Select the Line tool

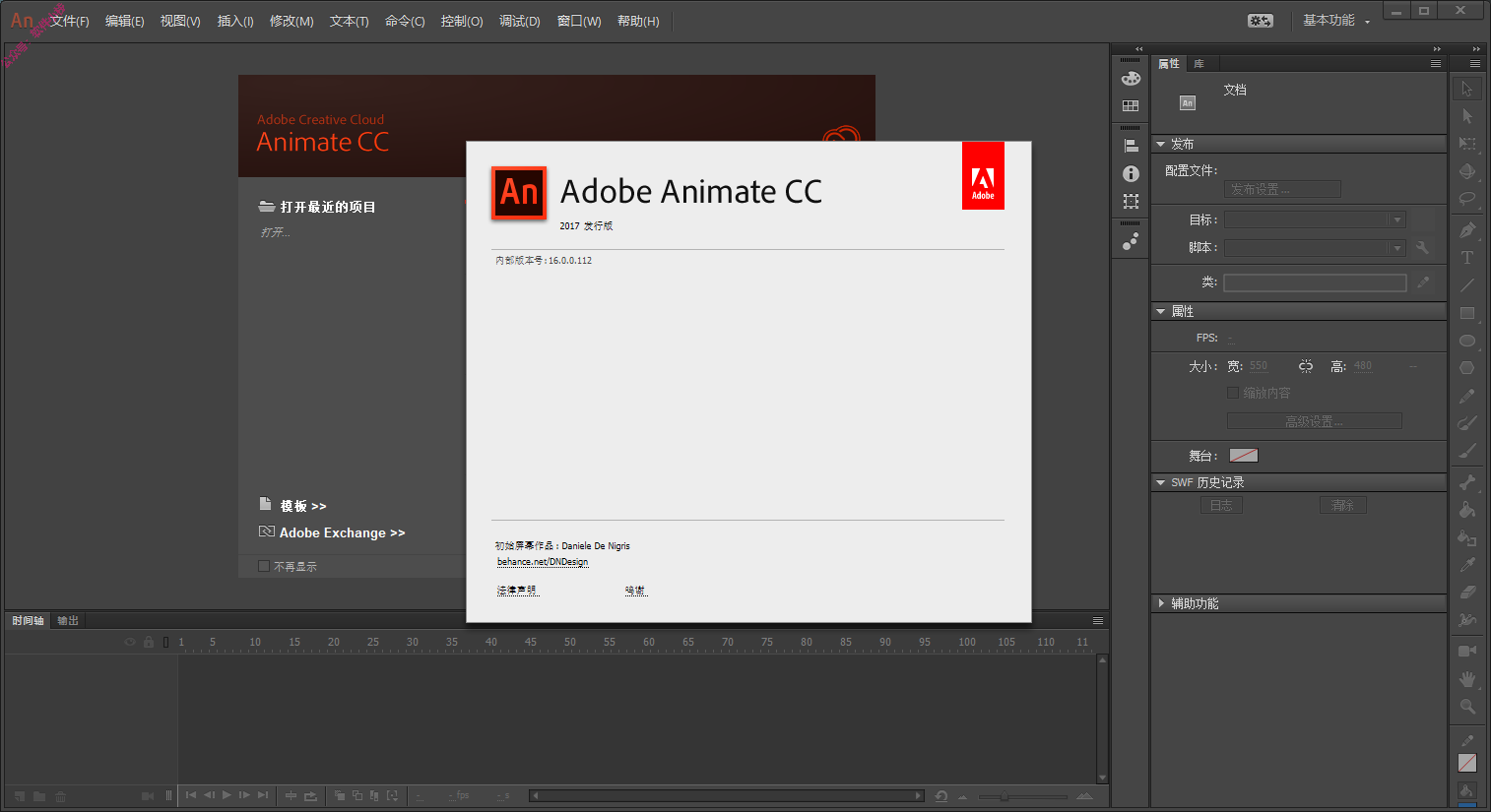[x=1467, y=285]
